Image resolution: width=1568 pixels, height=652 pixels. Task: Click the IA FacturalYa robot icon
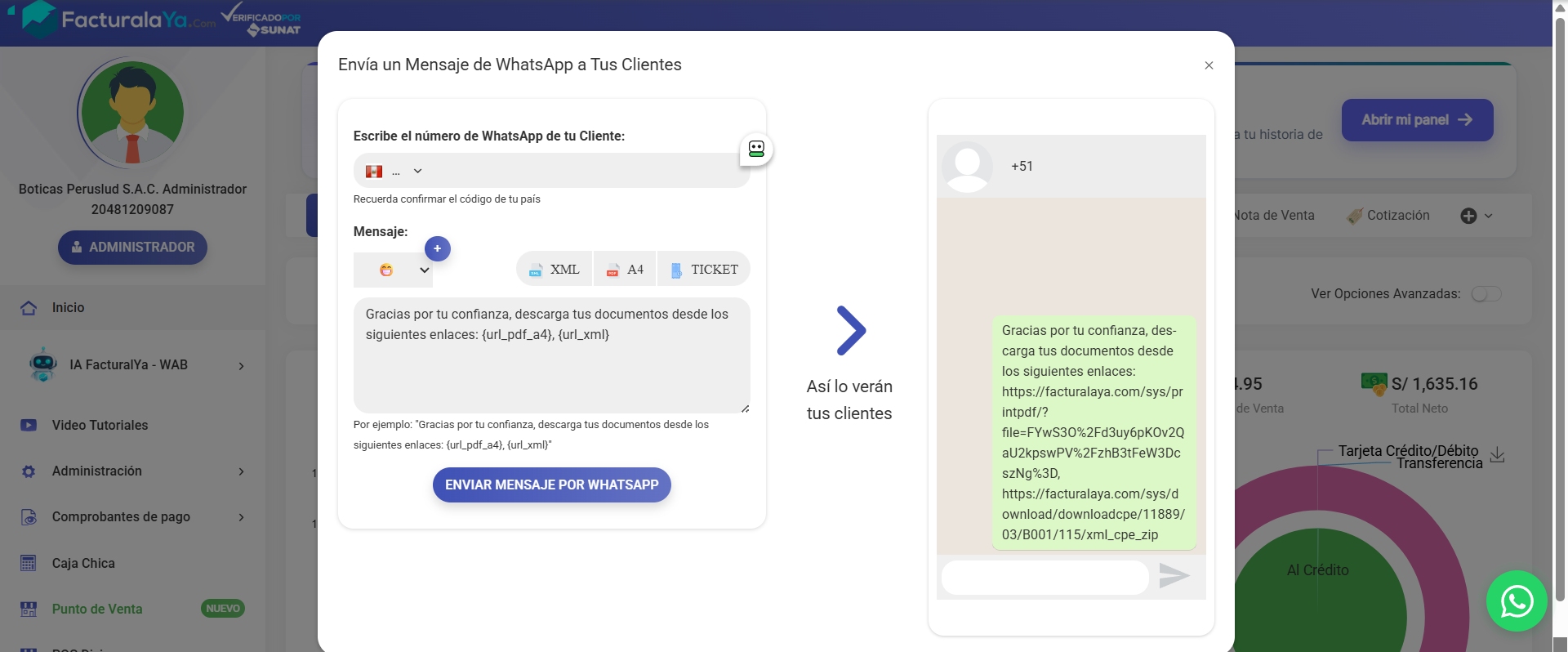42,364
